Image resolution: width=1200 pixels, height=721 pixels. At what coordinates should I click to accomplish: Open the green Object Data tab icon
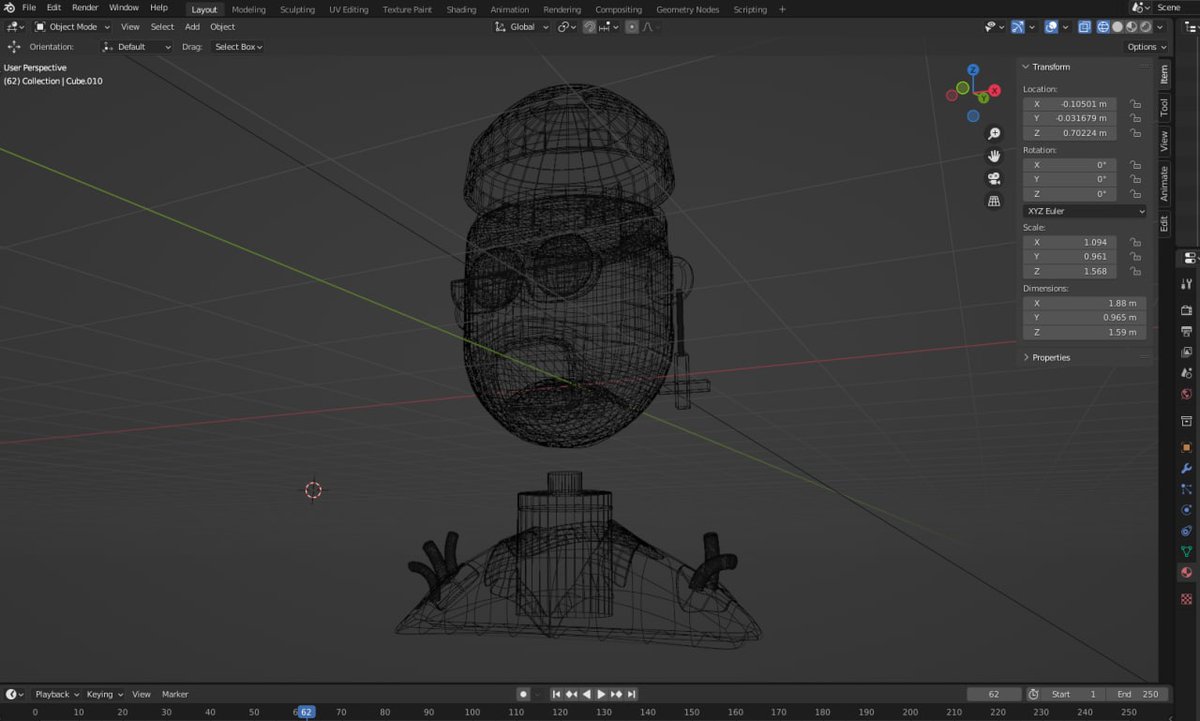tap(1187, 552)
